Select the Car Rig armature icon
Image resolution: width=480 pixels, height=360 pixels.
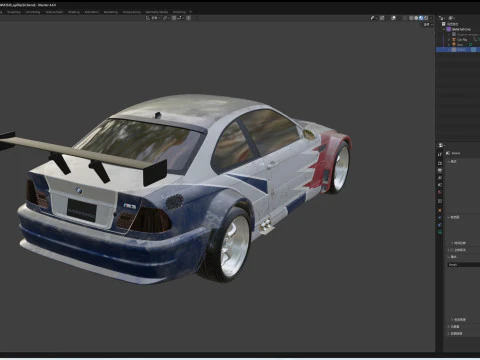(x=454, y=39)
